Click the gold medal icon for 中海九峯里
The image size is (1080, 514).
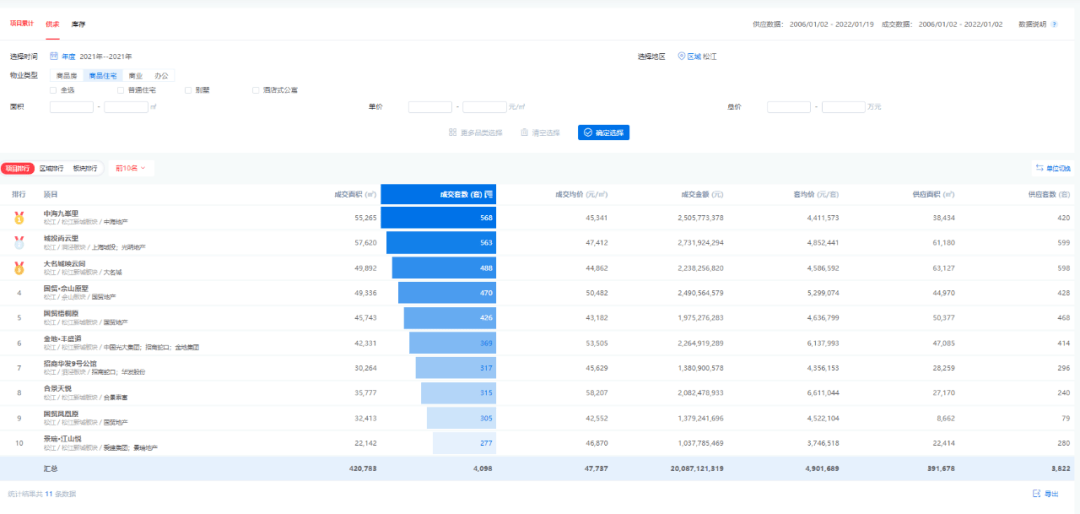18,217
